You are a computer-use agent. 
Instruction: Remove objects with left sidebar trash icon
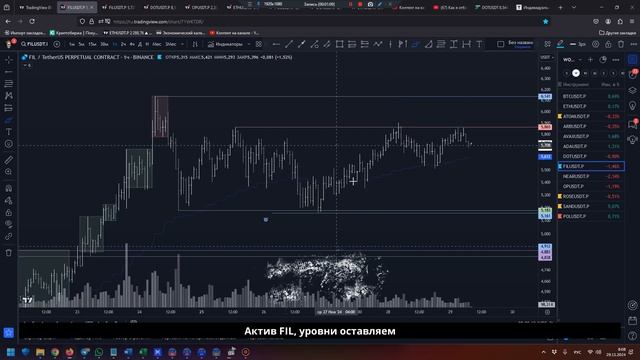pyautogui.click(x=9, y=253)
